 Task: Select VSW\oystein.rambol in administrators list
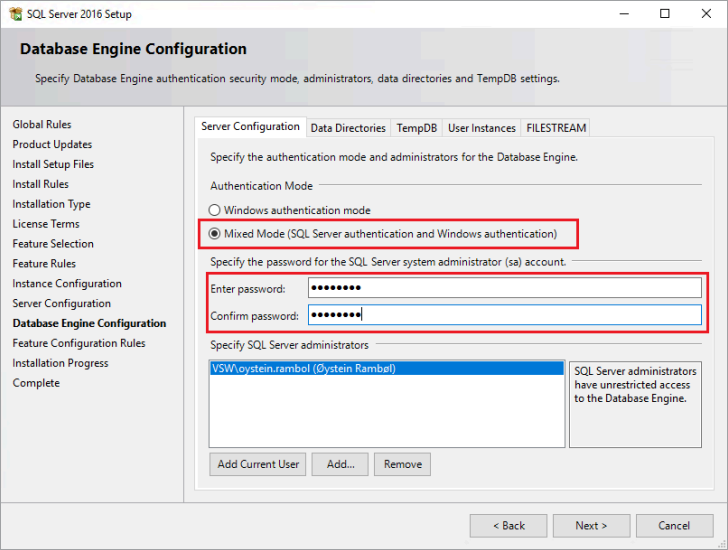(x=304, y=368)
